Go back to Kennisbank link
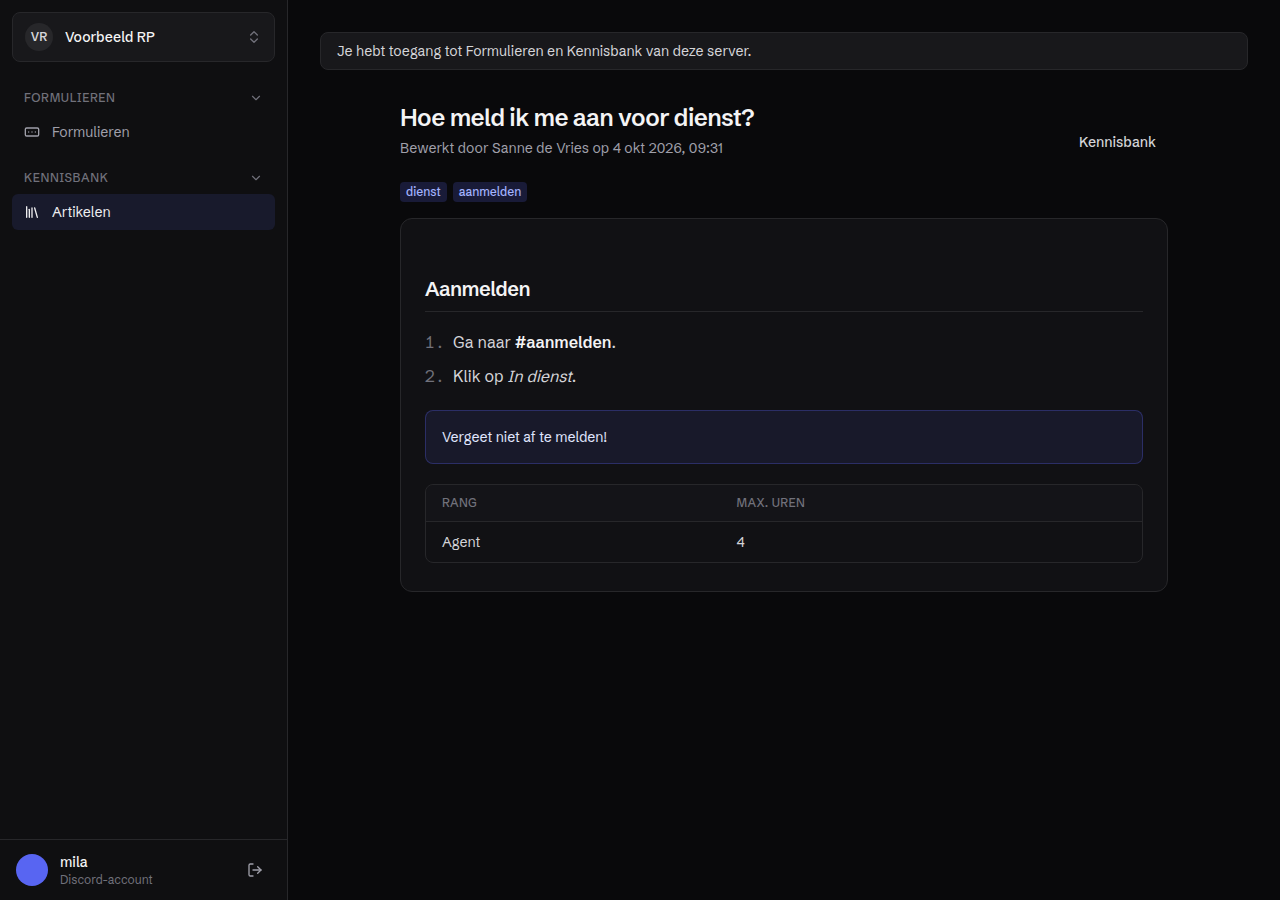1280x900 pixels. pyautogui.click(x=1117, y=142)
